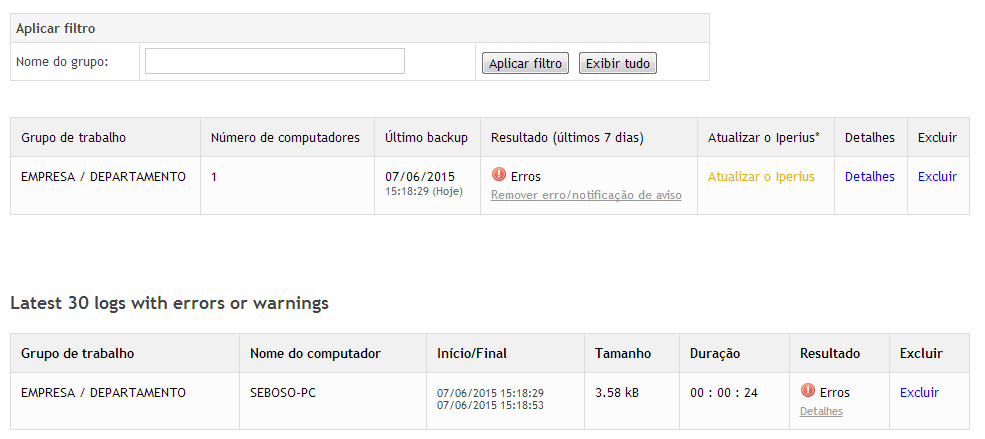Screen dimensions: 985x439
Task: Click the orange Atualizar o Iperius link
Action: pos(761,176)
